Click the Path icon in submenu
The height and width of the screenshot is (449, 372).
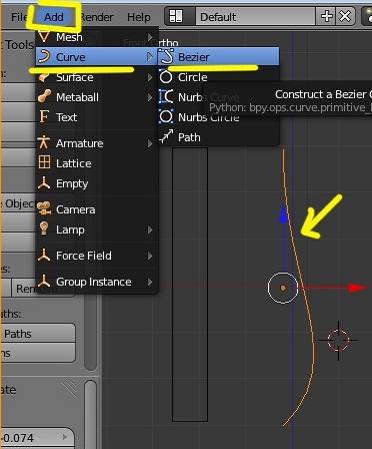pyautogui.click(x=166, y=137)
